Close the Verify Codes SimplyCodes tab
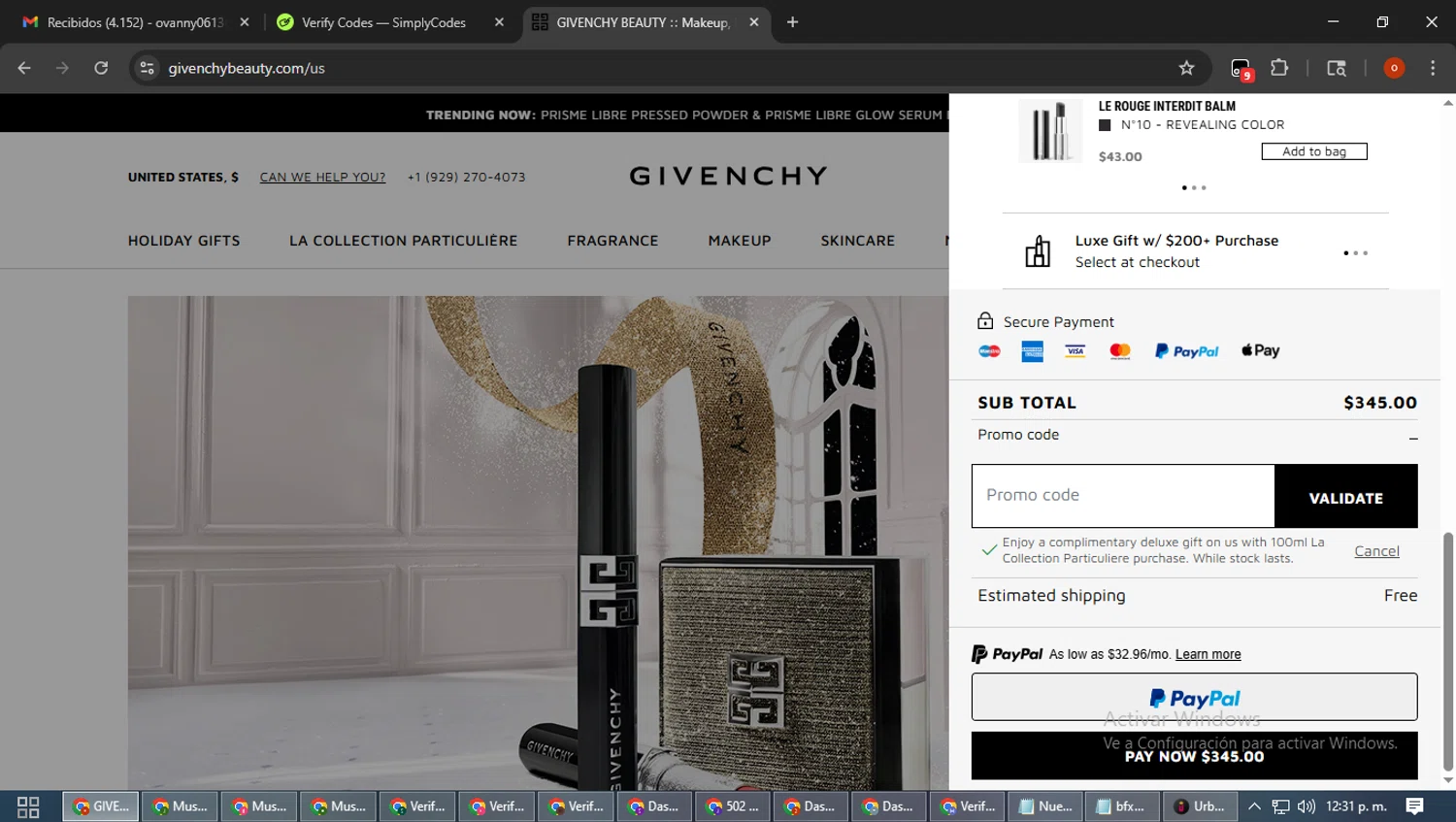Viewport: 1456px width, 822px height. (x=499, y=22)
